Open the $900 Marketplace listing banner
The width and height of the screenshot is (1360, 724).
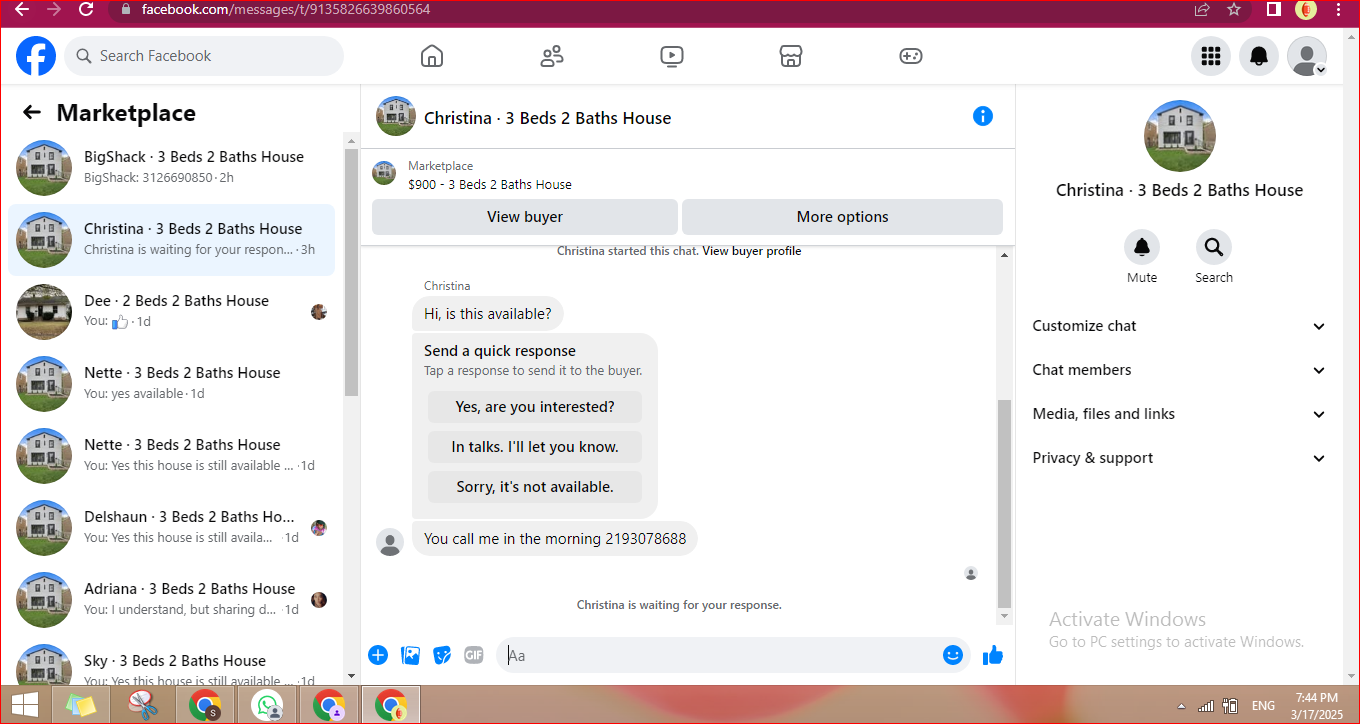(x=688, y=174)
